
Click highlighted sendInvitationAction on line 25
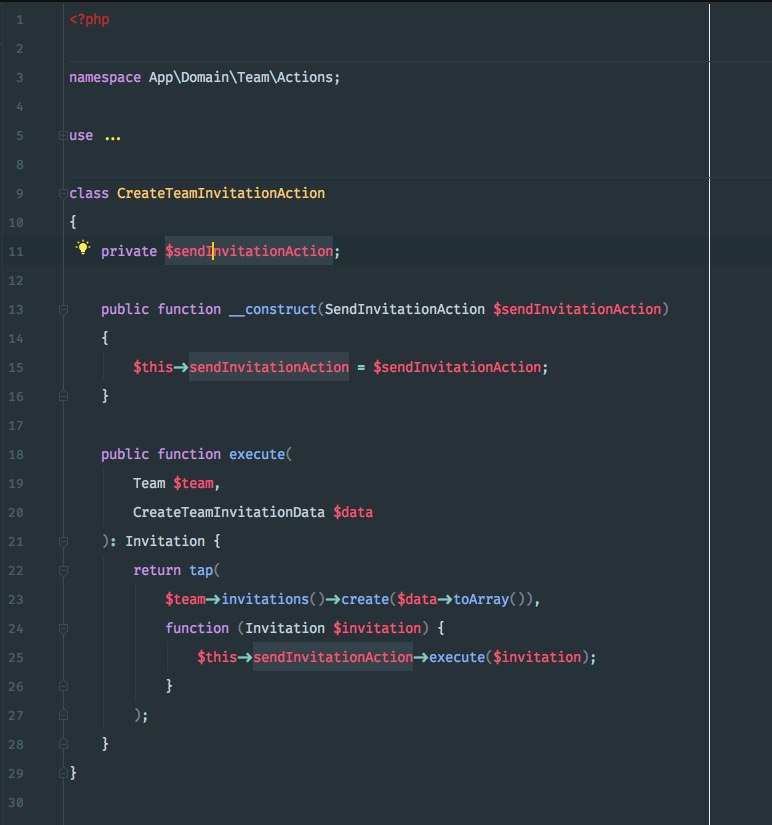pyautogui.click(x=333, y=657)
